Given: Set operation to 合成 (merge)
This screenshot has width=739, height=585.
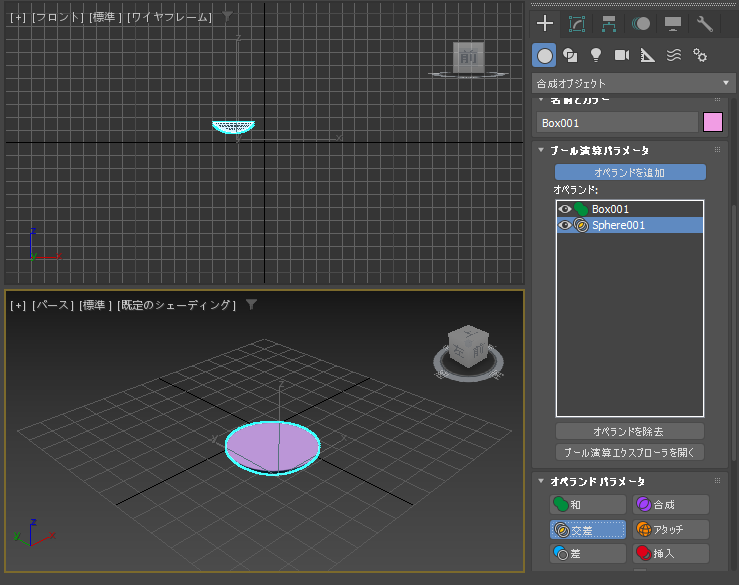Looking at the screenshot, I should pos(671,504).
